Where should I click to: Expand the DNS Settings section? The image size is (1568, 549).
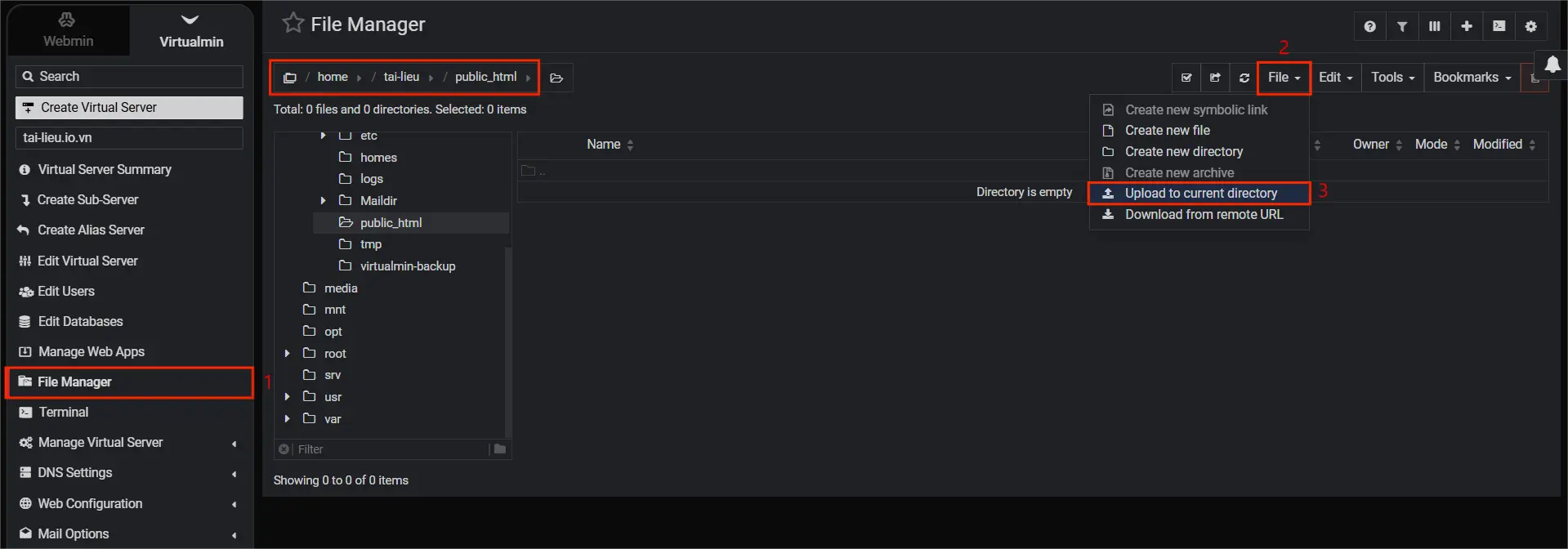pyautogui.click(x=131, y=473)
